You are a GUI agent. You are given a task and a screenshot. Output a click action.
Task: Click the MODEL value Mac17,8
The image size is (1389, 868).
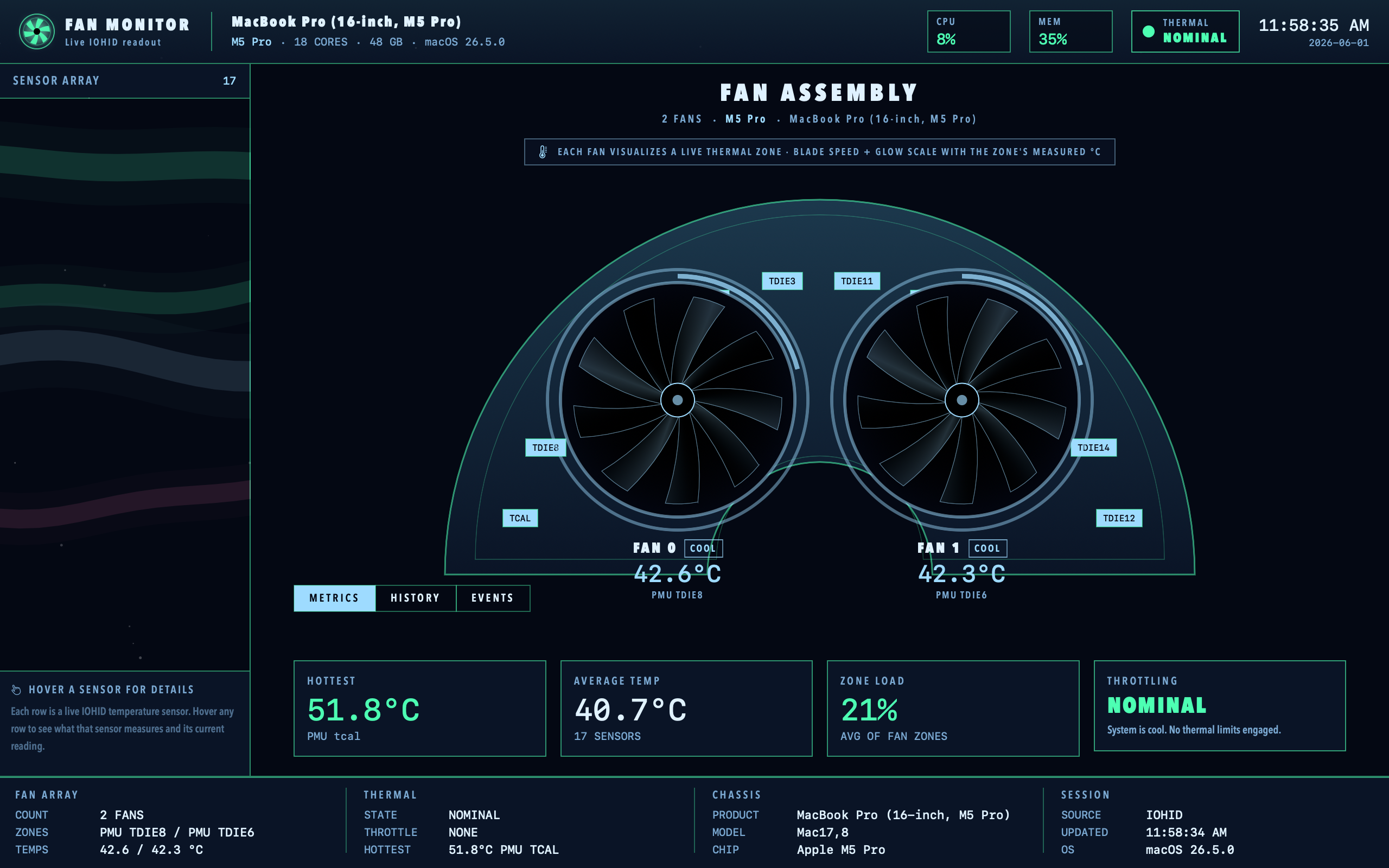[823, 832]
